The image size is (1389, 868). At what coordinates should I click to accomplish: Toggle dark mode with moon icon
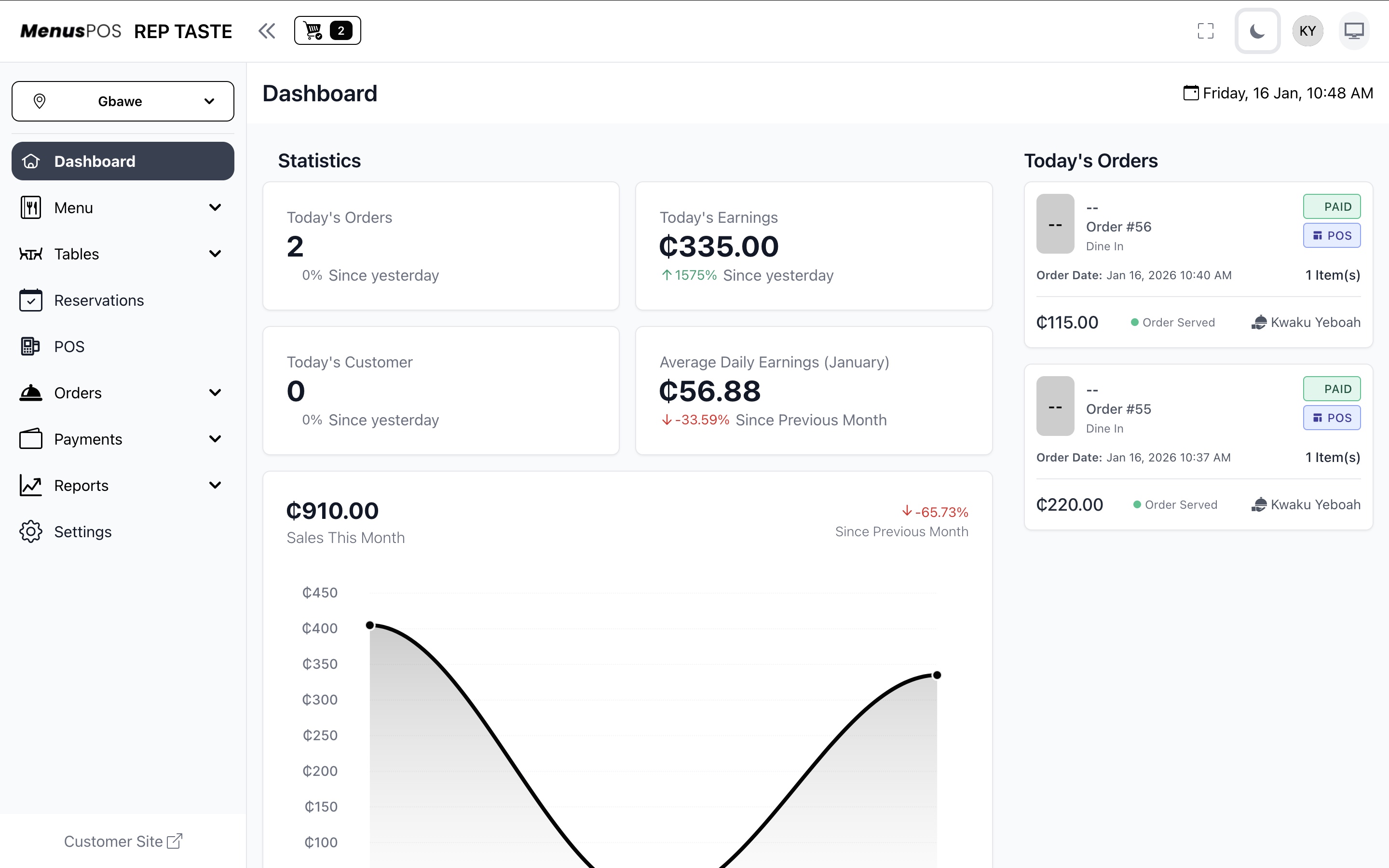click(x=1257, y=31)
